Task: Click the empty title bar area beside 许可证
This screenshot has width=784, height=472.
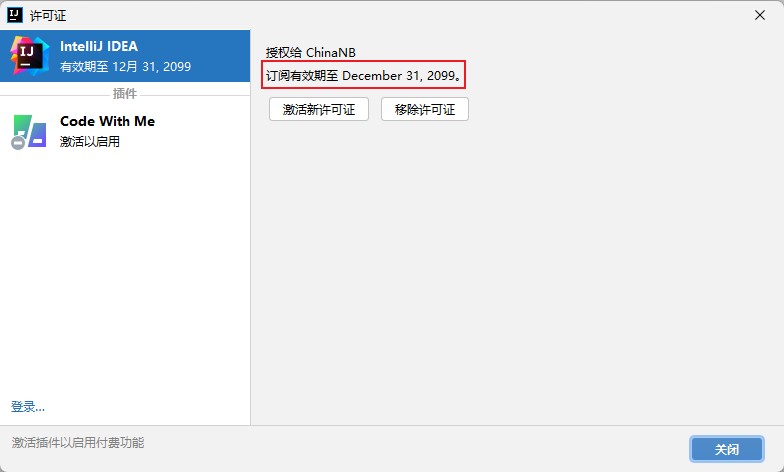Action: (400, 15)
